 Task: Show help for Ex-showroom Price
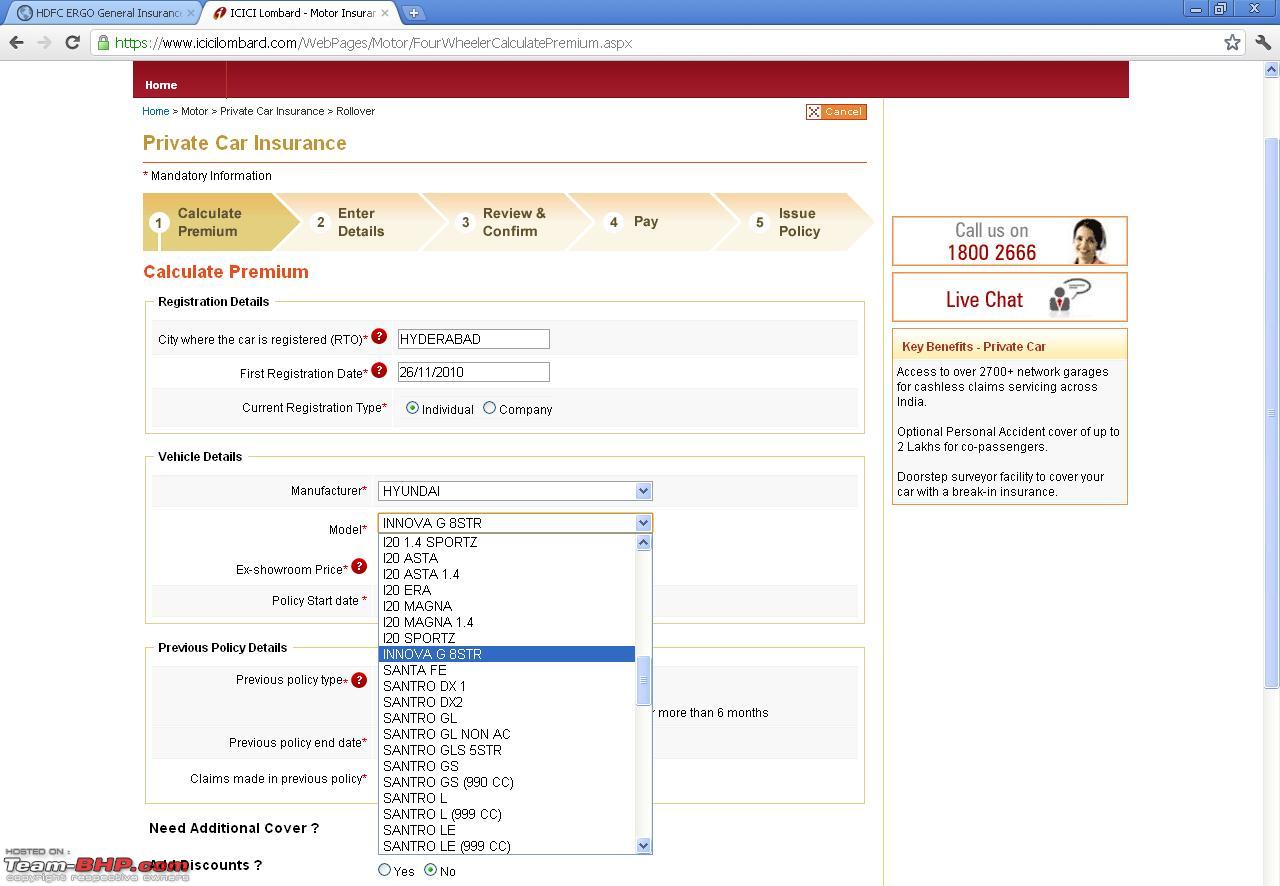[359, 567]
